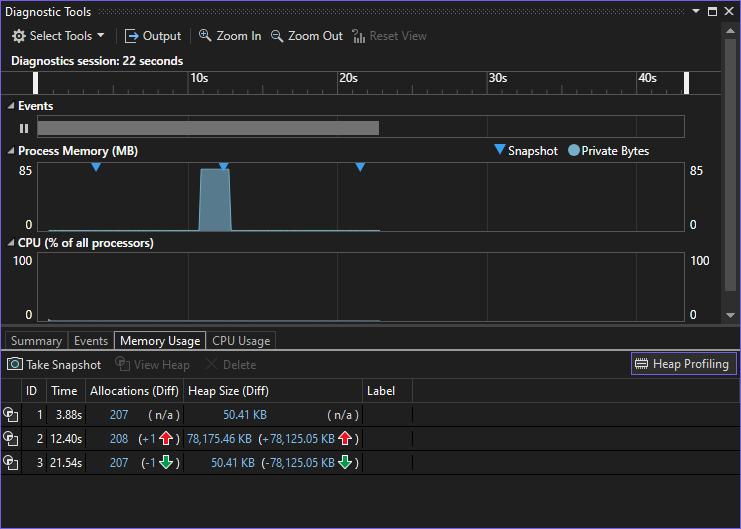This screenshot has width=741, height=529.
Task: Click the Output window button
Action: pos(153,36)
